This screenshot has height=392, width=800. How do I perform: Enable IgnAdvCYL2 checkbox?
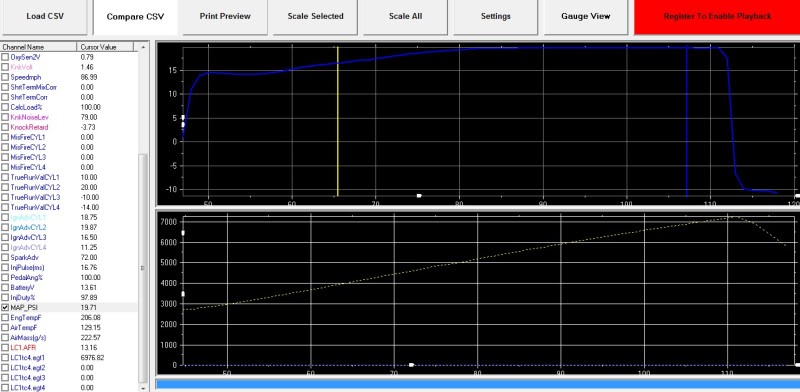5,227
